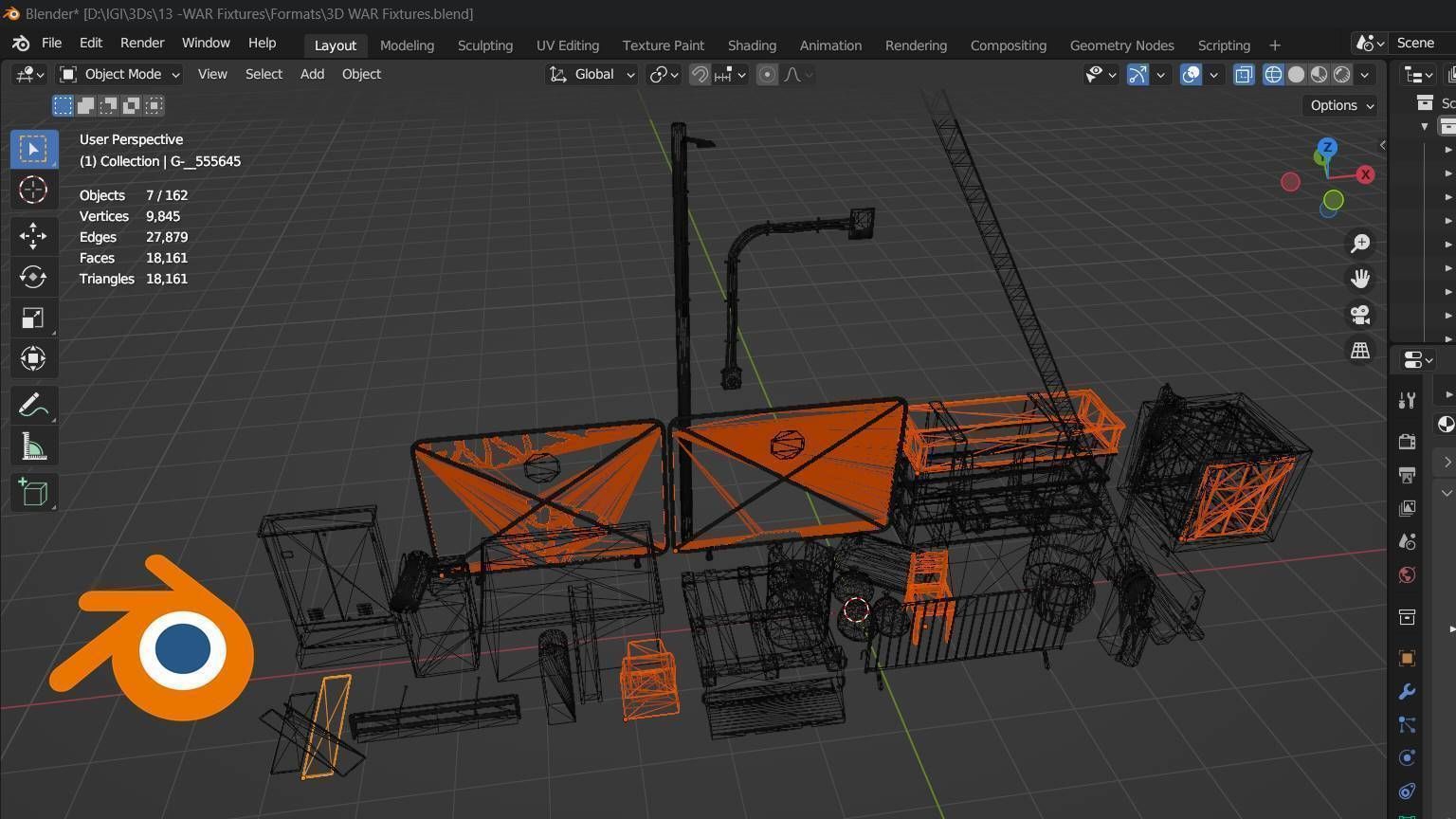
Task: Pick the Scale tool
Action: 33,318
